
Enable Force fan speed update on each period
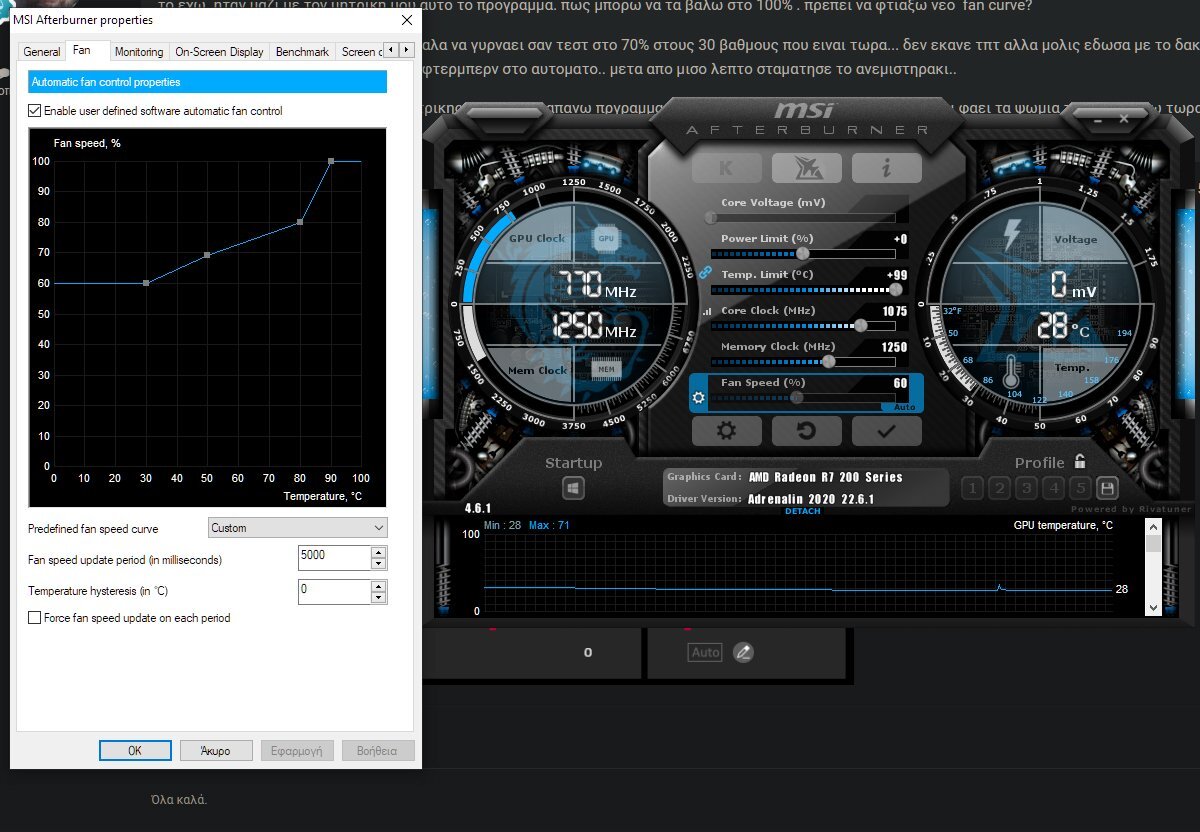click(x=35, y=618)
